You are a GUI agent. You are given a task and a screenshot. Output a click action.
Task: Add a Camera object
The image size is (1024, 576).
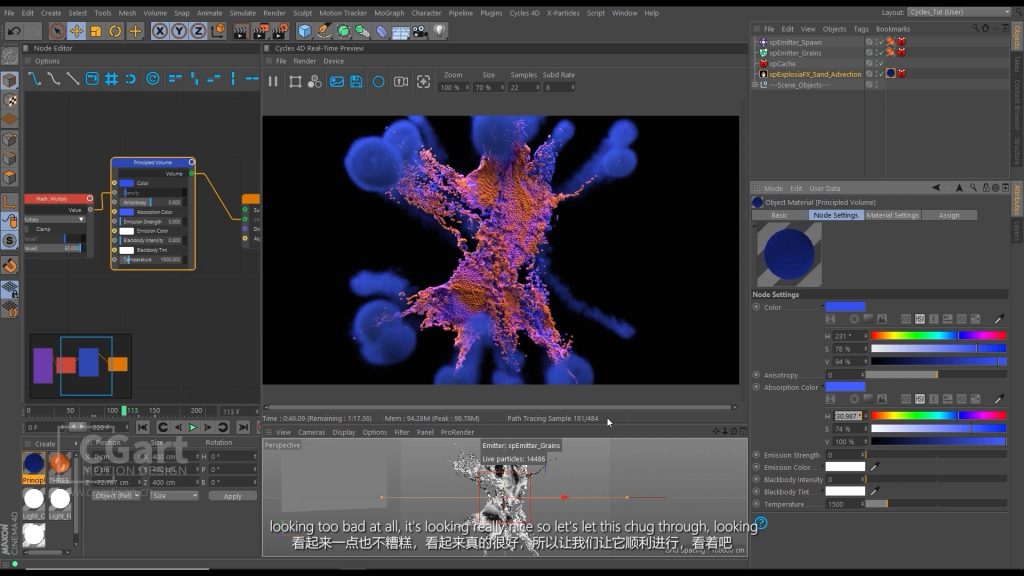point(420,31)
